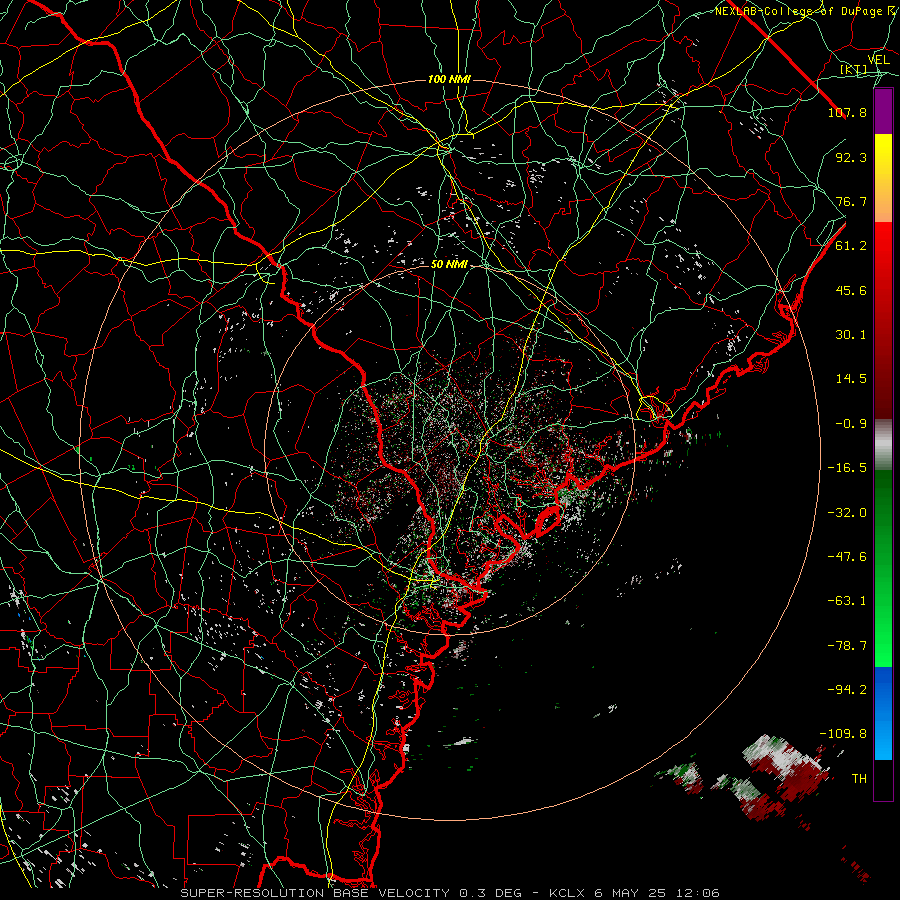
Task: Click the -78.7 legend value
Action: coord(847,646)
